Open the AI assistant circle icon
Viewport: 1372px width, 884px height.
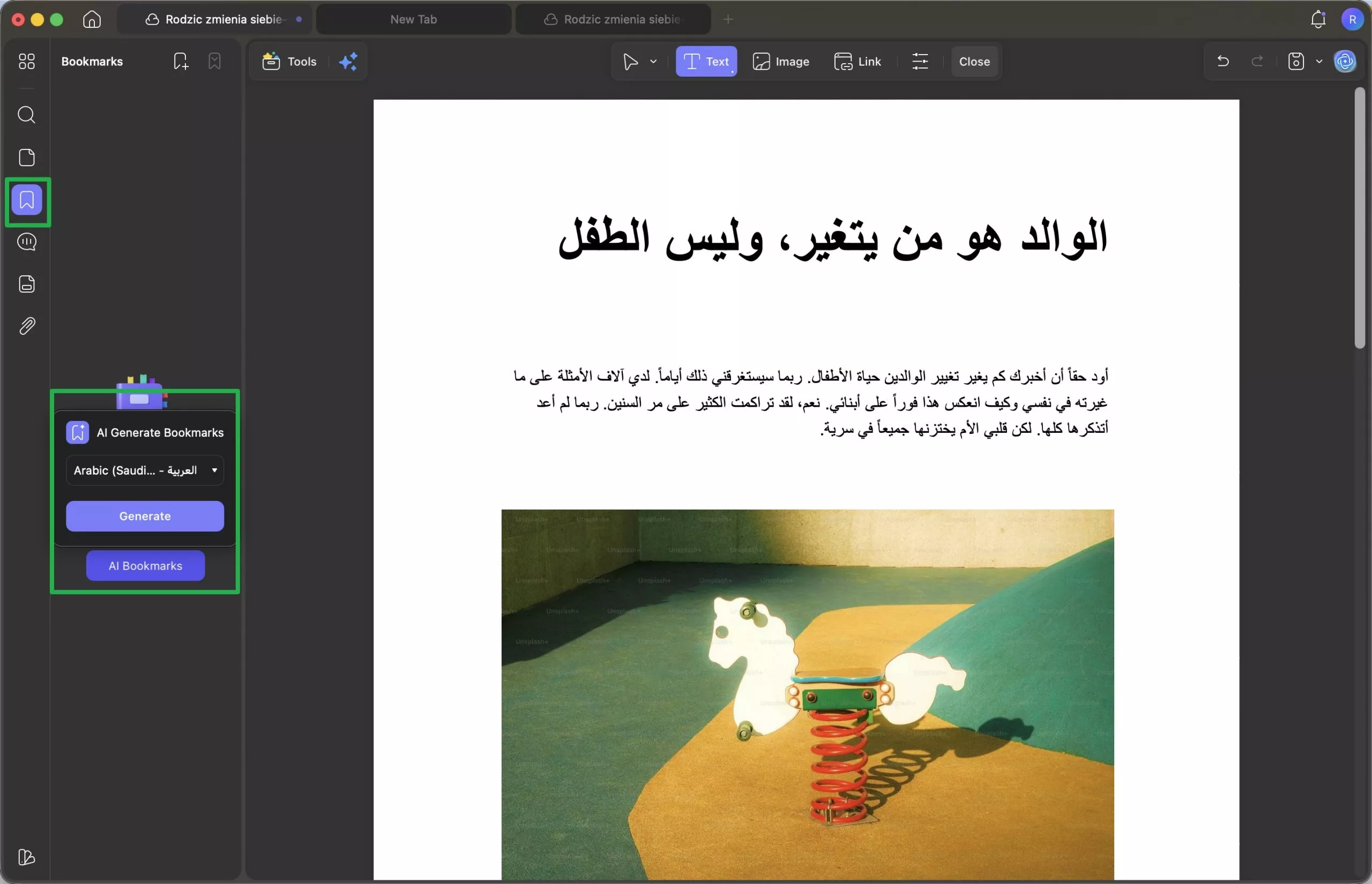(1346, 62)
